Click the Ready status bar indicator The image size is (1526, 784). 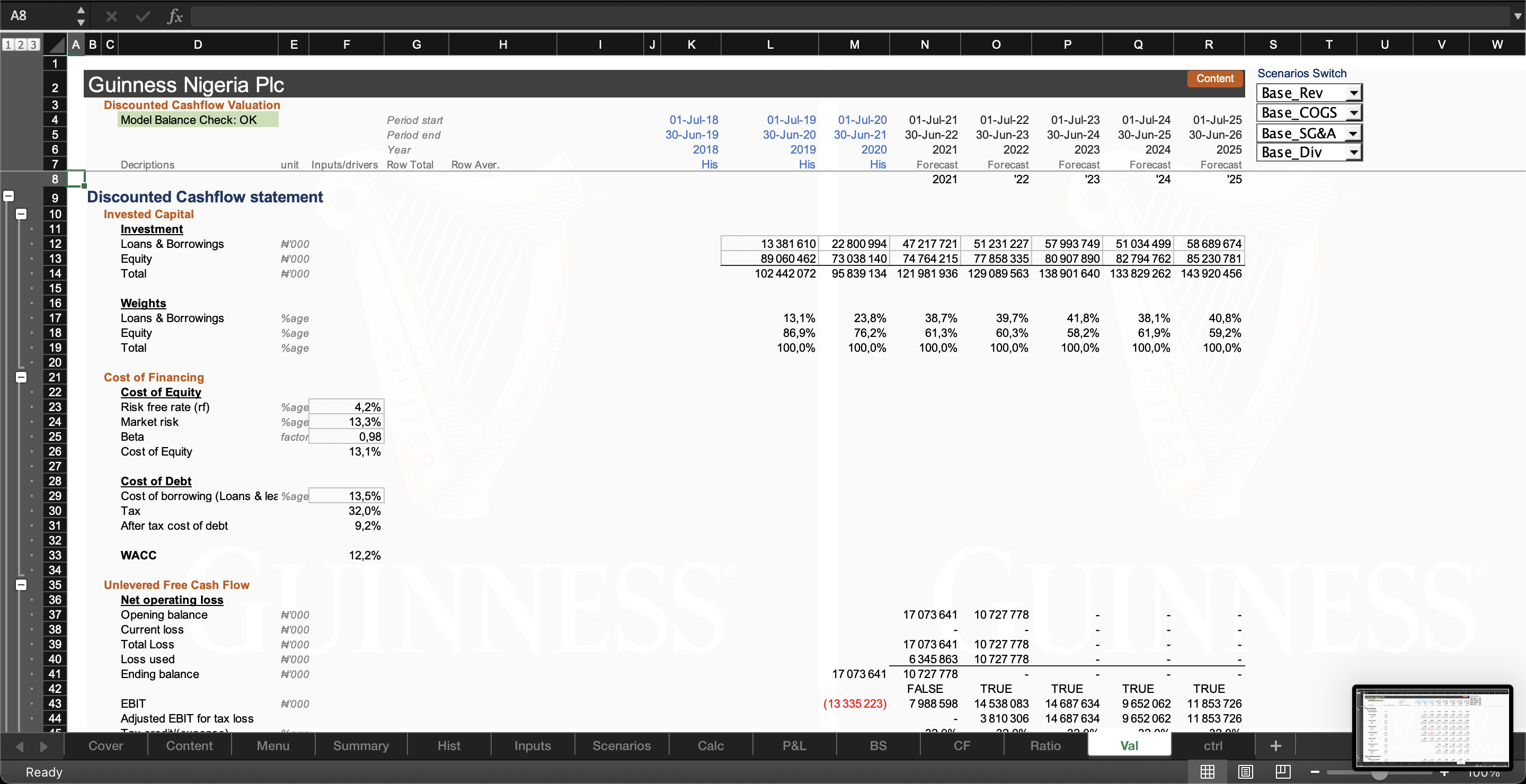(x=44, y=772)
